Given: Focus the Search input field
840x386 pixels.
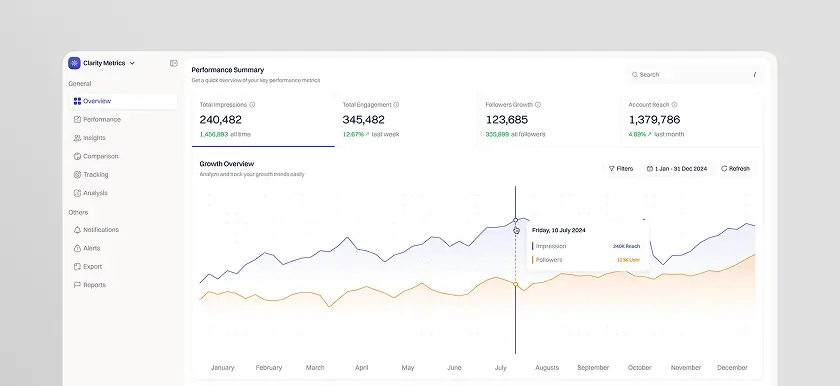Looking at the screenshot, I should pyautogui.click(x=694, y=75).
